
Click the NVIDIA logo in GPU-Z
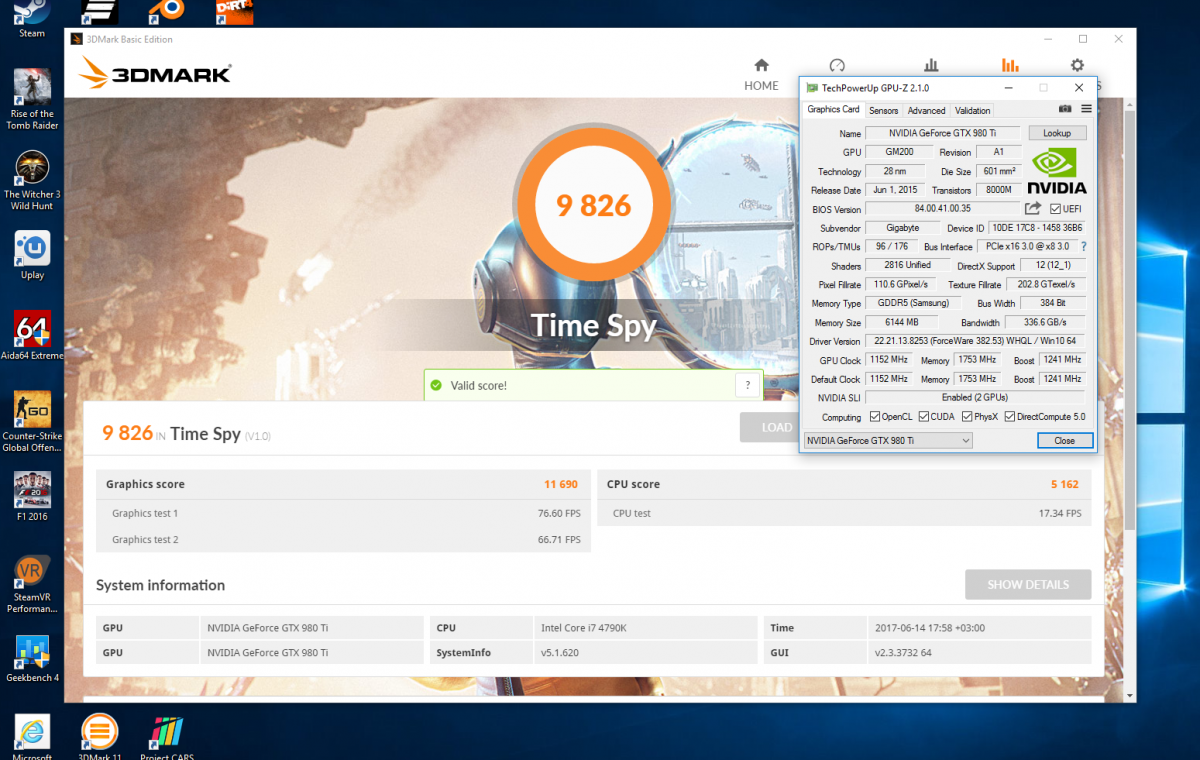1057,170
